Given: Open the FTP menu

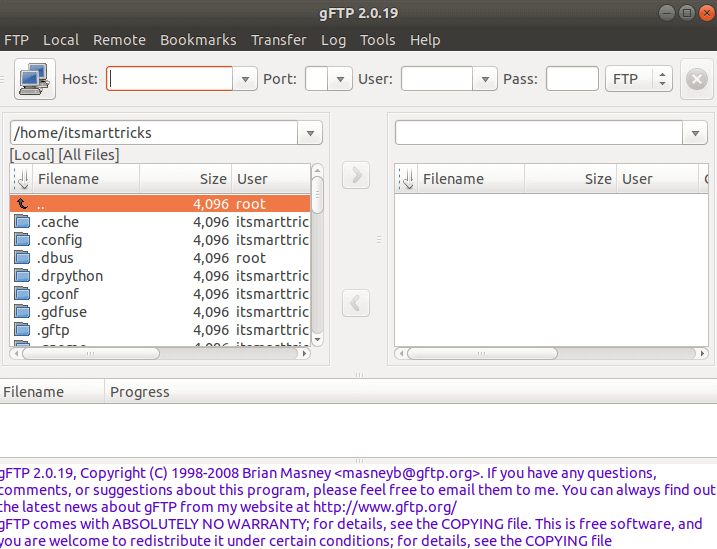Looking at the screenshot, I should pos(16,40).
